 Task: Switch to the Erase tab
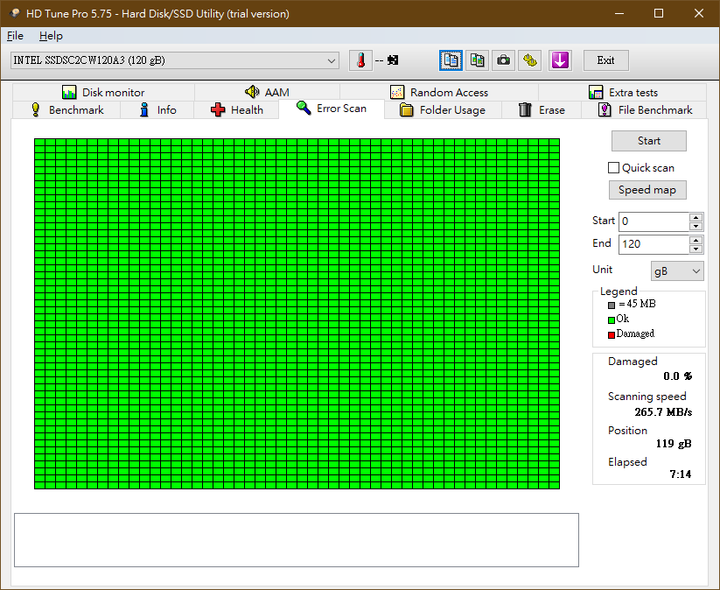(x=541, y=110)
